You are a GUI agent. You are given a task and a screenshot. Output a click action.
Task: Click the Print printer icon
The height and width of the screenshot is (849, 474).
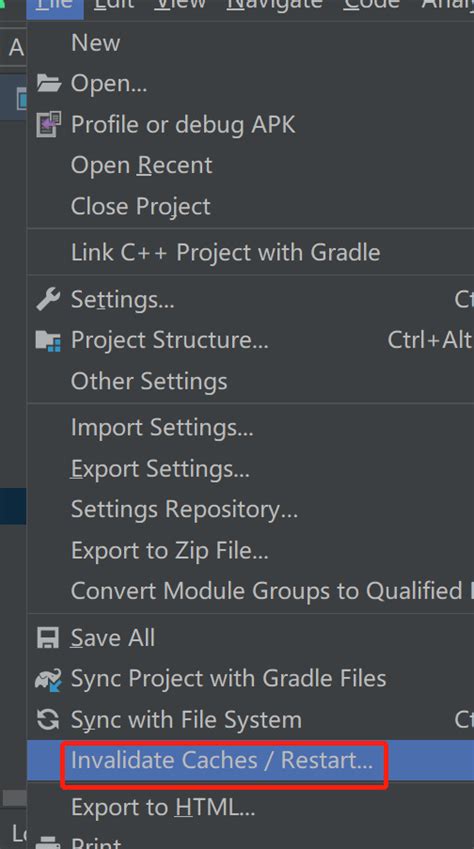[48, 842]
